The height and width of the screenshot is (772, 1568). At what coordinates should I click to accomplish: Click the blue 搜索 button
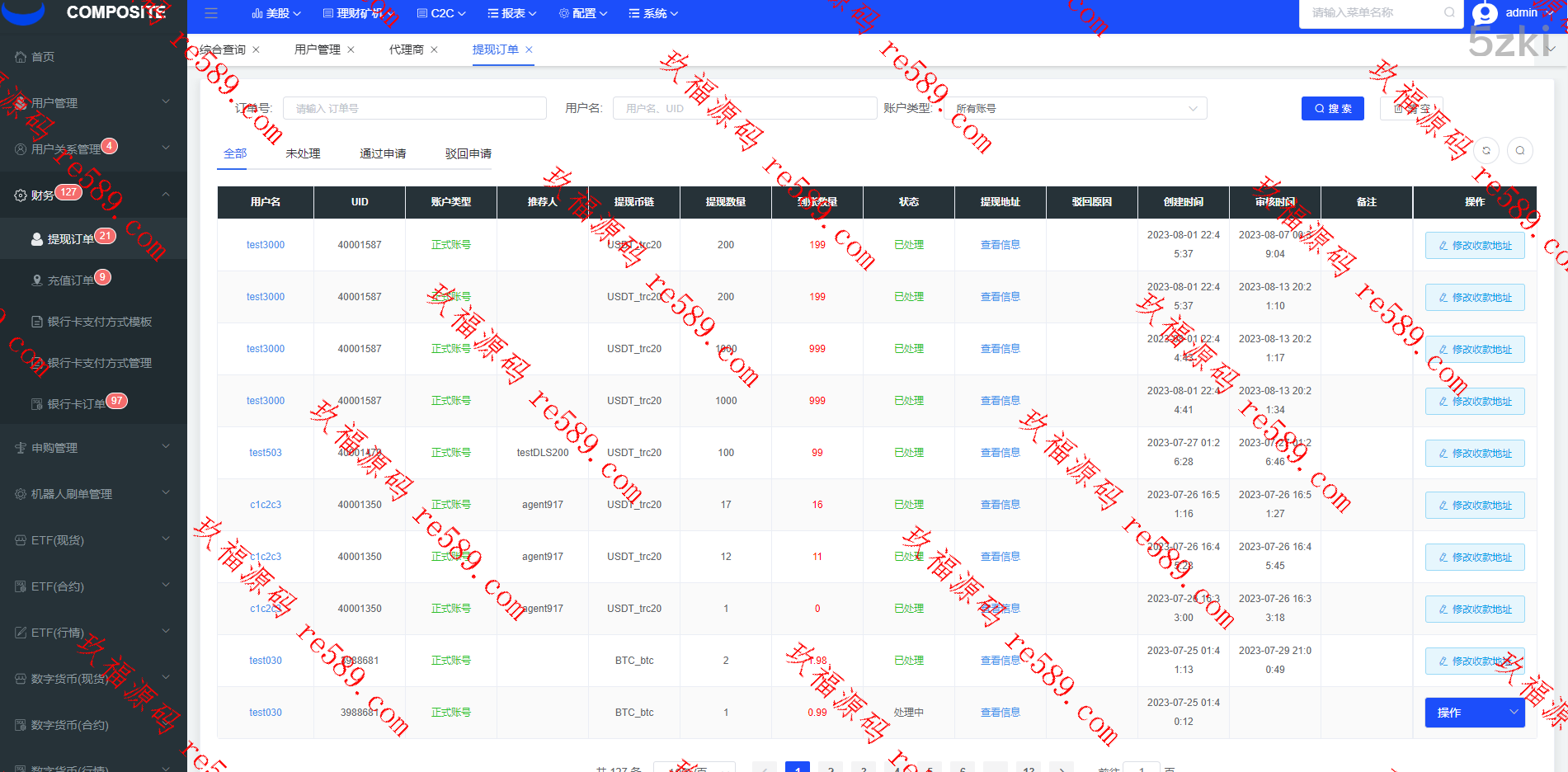point(1332,108)
